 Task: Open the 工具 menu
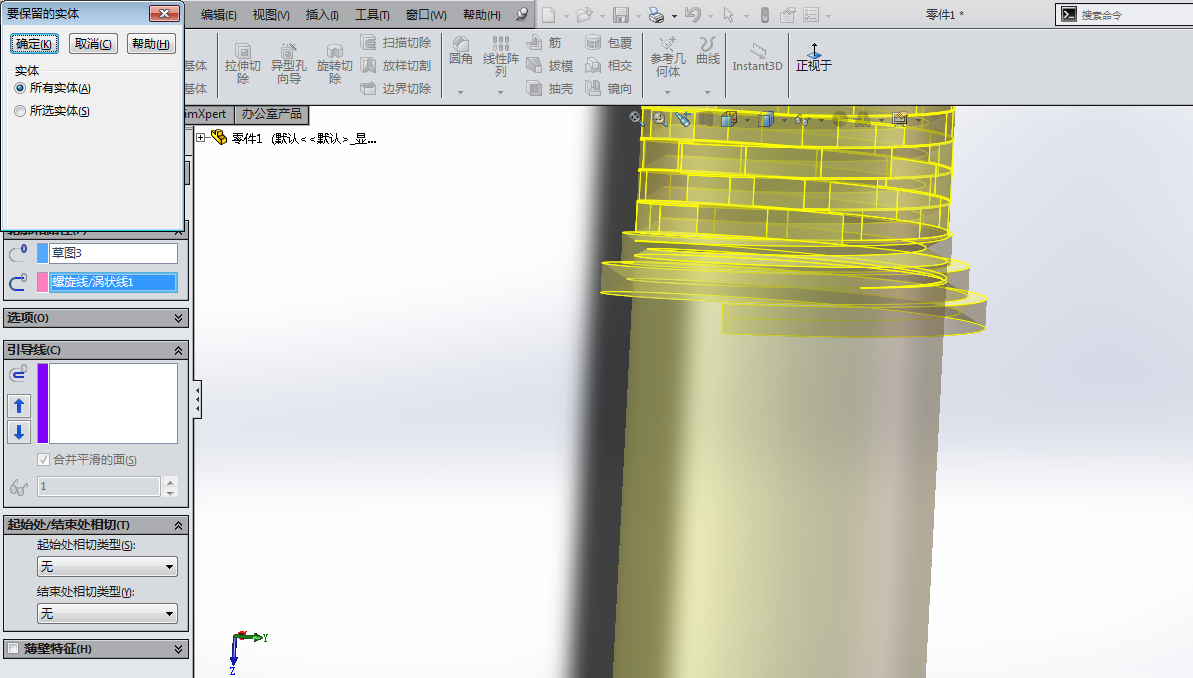(372, 14)
